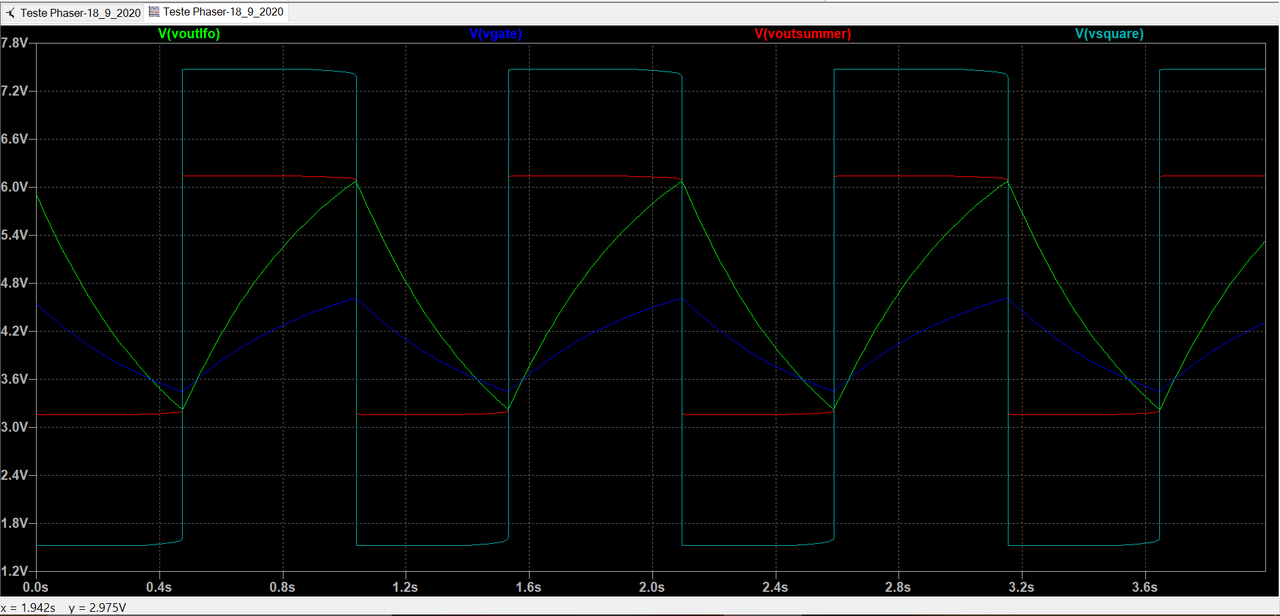Click the 5.4V vertical axis label

click(x=14, y=235)
